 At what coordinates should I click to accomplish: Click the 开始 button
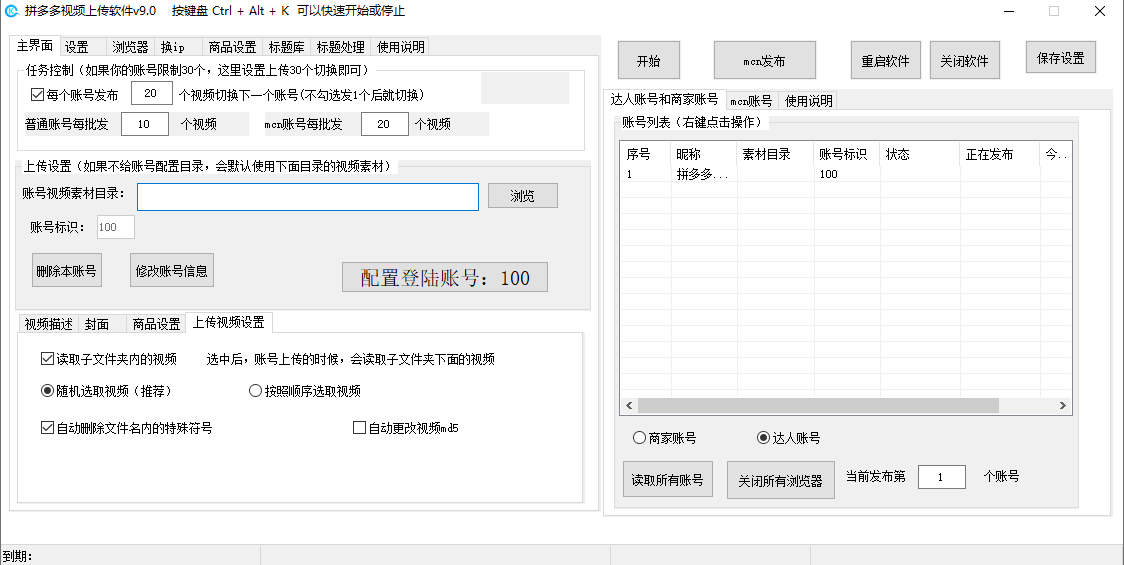coord(648,61)
